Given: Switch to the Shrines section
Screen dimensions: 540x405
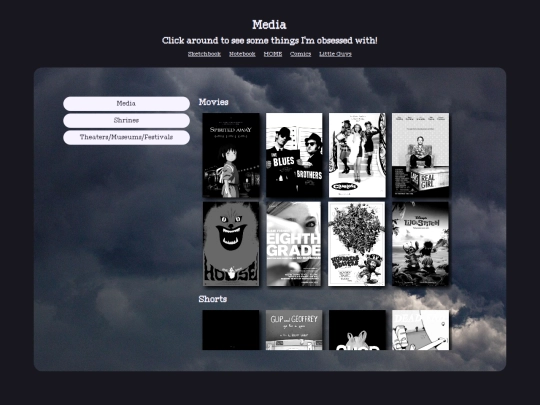Looking at the screenshot, I should tap(126, 121).
